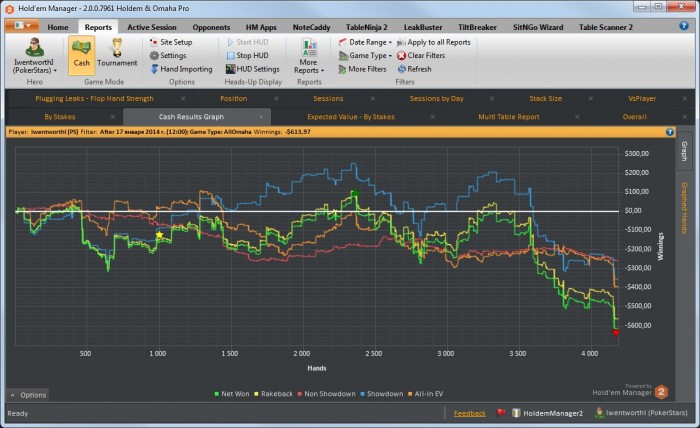Switch to Tournament game mode

(117, 54)
